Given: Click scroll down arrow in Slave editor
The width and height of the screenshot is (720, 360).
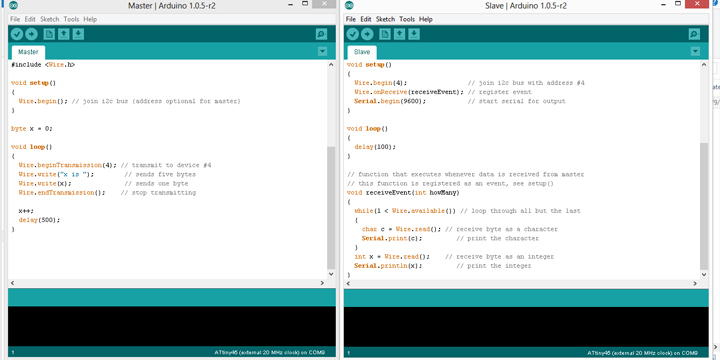Looking at the screenshot, I should click(x=704, y=274).
